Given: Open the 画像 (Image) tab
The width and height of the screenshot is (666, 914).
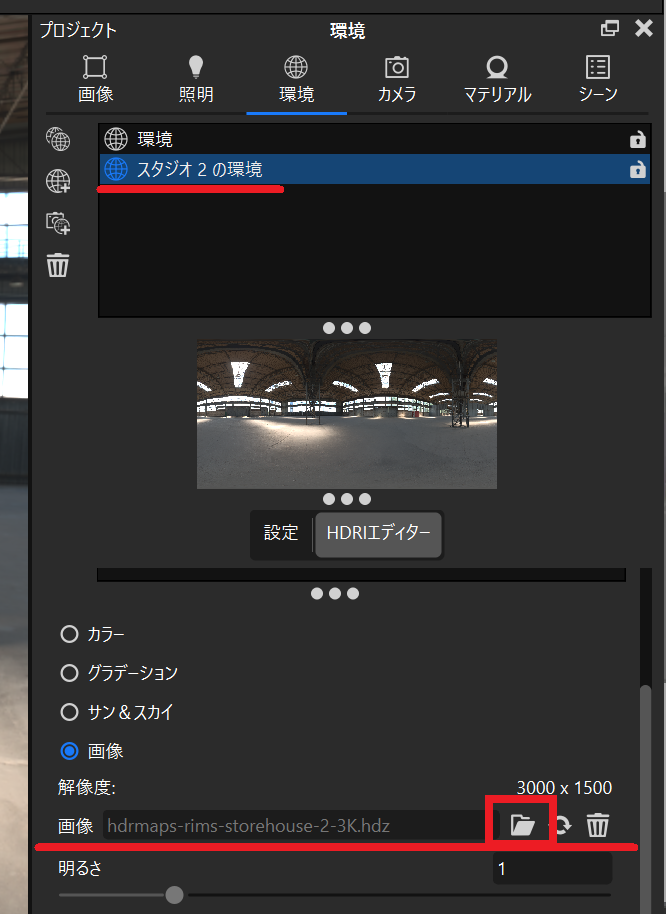Looking at the screenshot, I should pyautogui.click(x=95, y=80).
